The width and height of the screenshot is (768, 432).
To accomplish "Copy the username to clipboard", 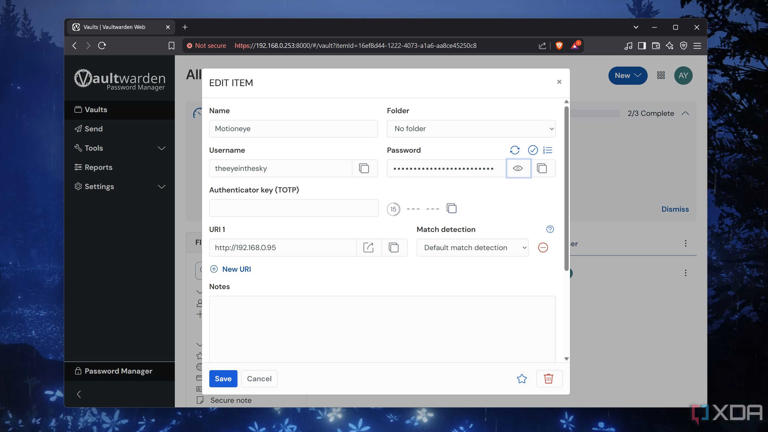I will tap(364, 169).
